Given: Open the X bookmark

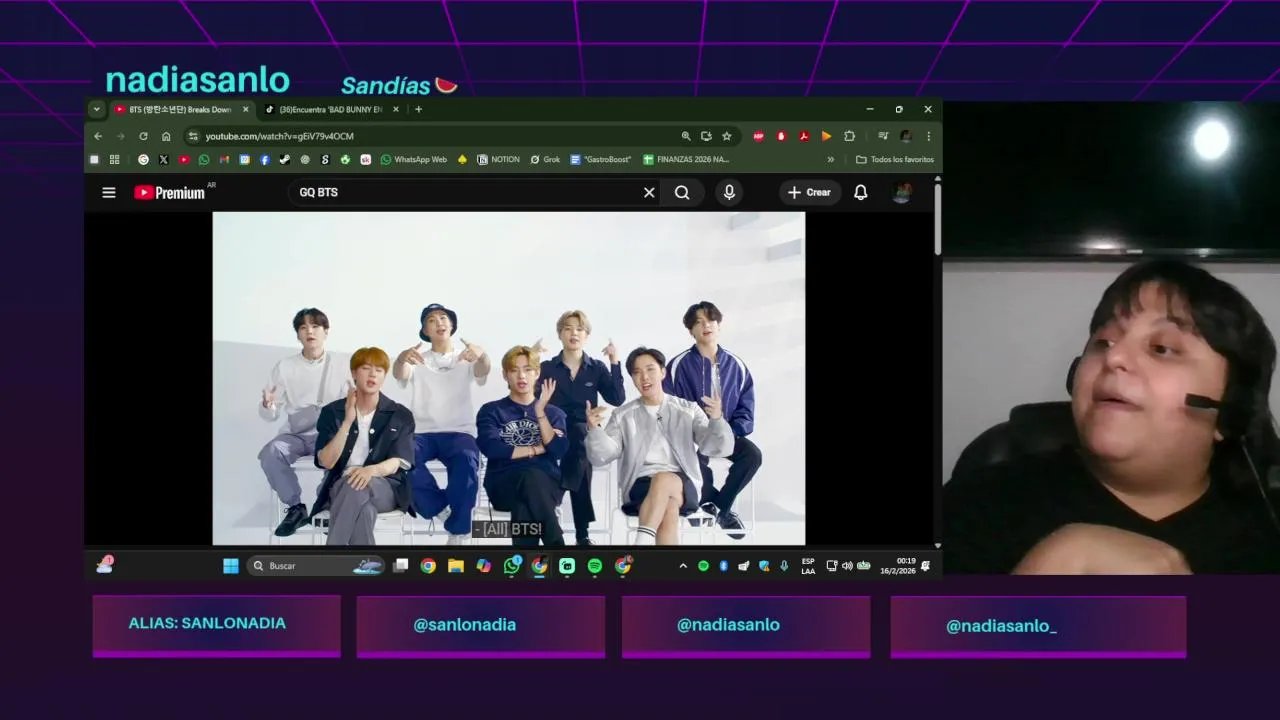Looking at the screenshot, I should pos(163,159).
